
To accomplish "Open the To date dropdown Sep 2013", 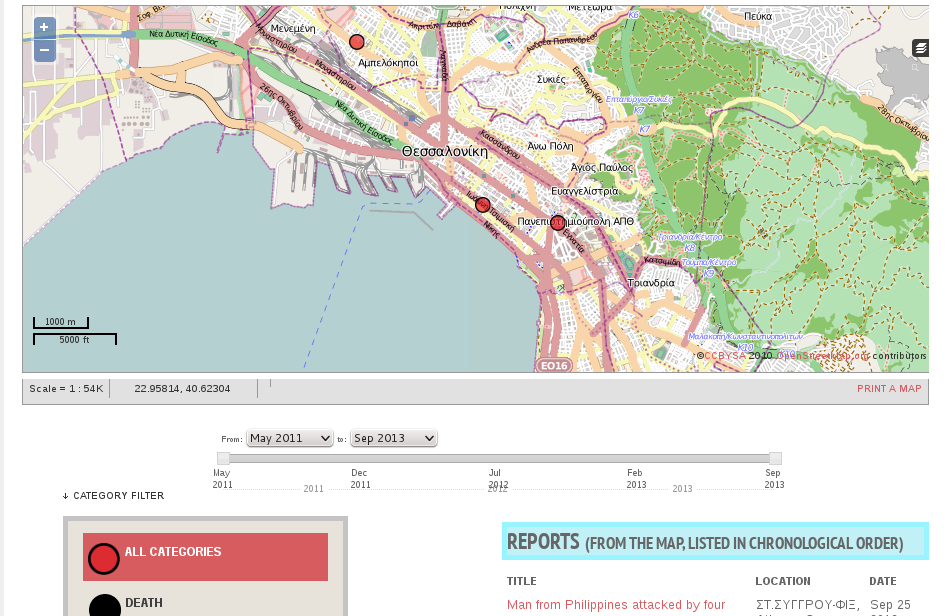I will click(x=394, y=438).
